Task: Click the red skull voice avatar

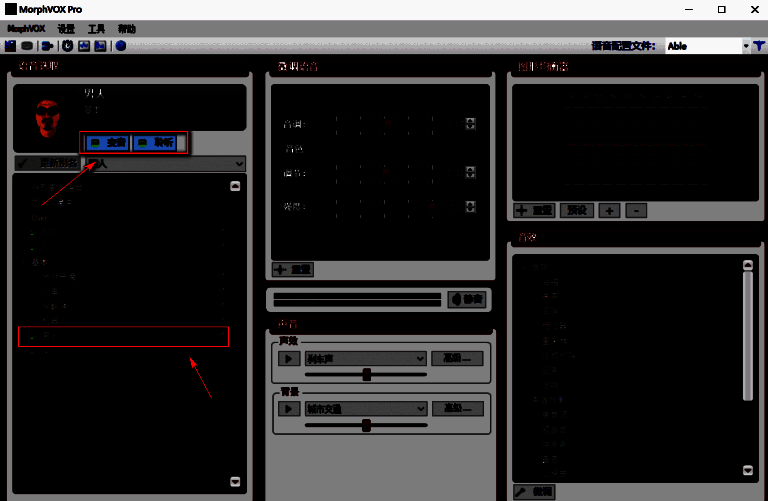Action: click(x=44, y=118)
